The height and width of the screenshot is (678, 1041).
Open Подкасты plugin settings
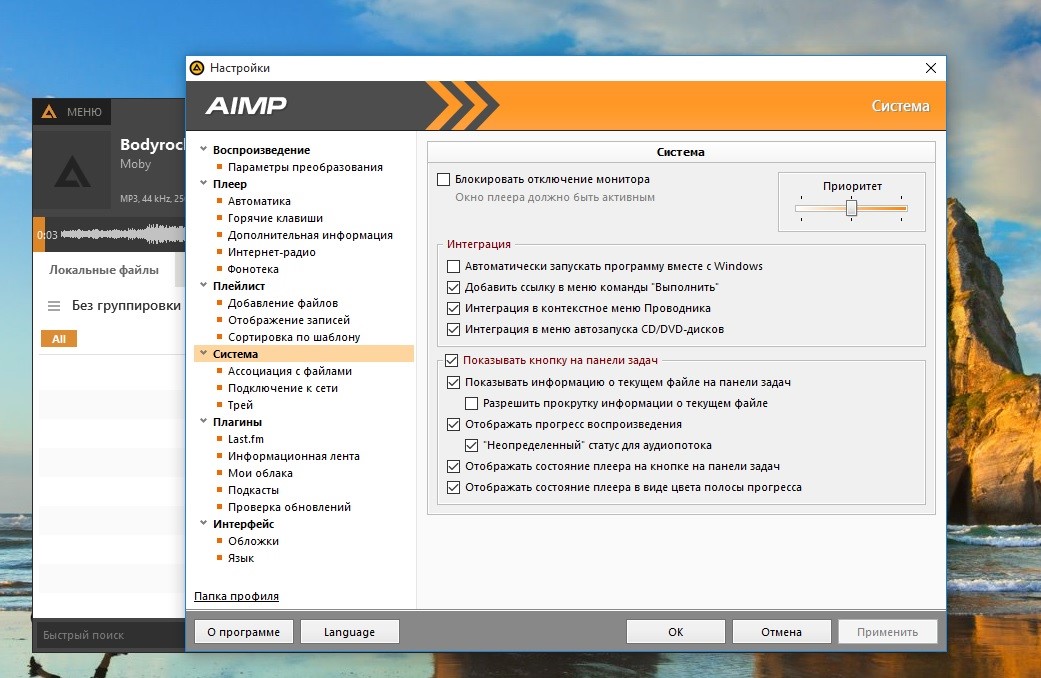point(253,490)
